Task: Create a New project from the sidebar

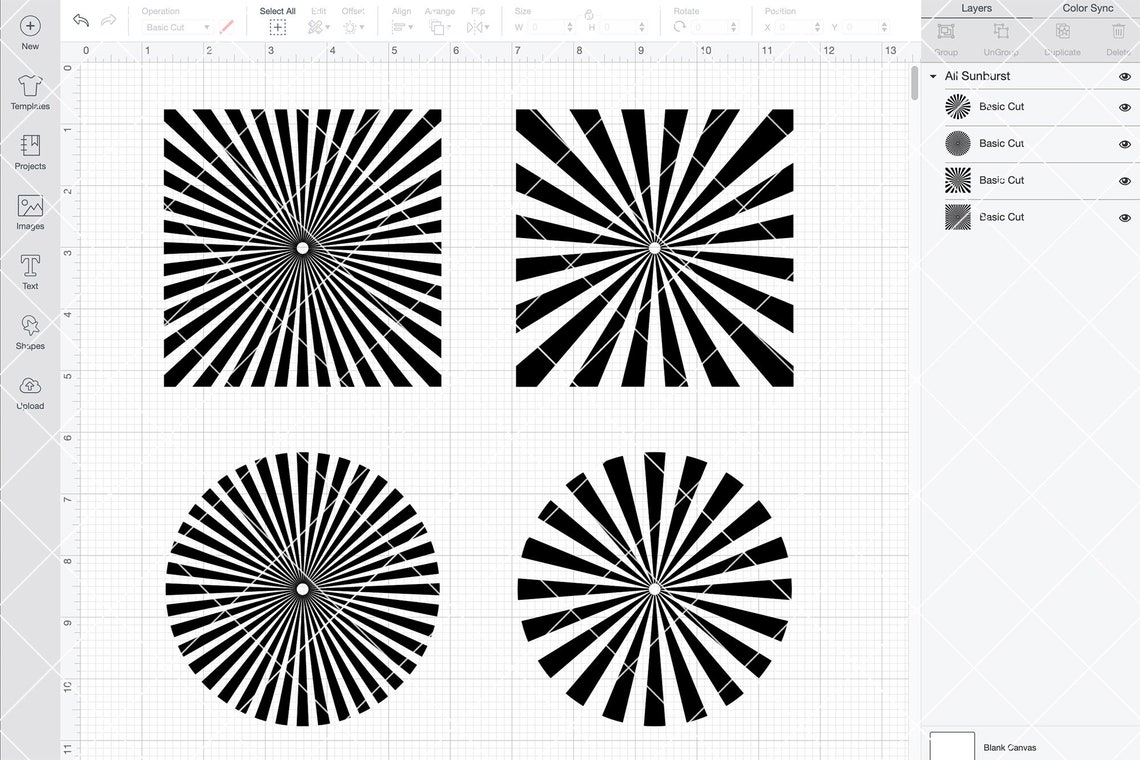Action: pyautogui.click(x=30, y=33)
